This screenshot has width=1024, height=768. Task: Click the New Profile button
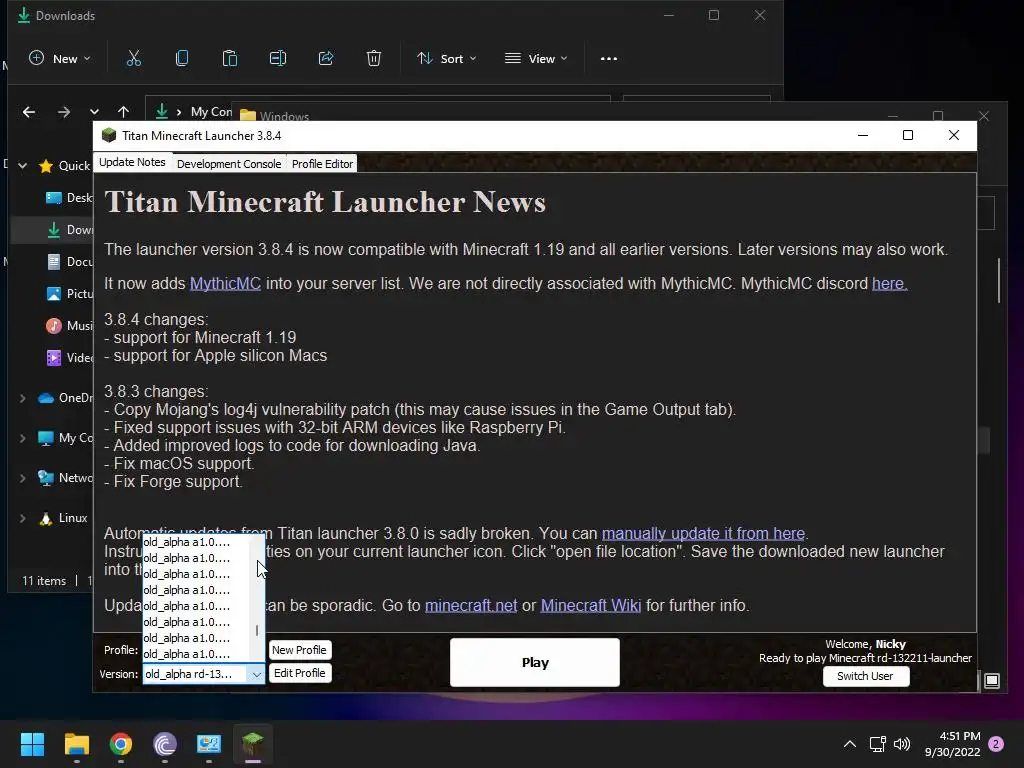[x=299, y=650]
